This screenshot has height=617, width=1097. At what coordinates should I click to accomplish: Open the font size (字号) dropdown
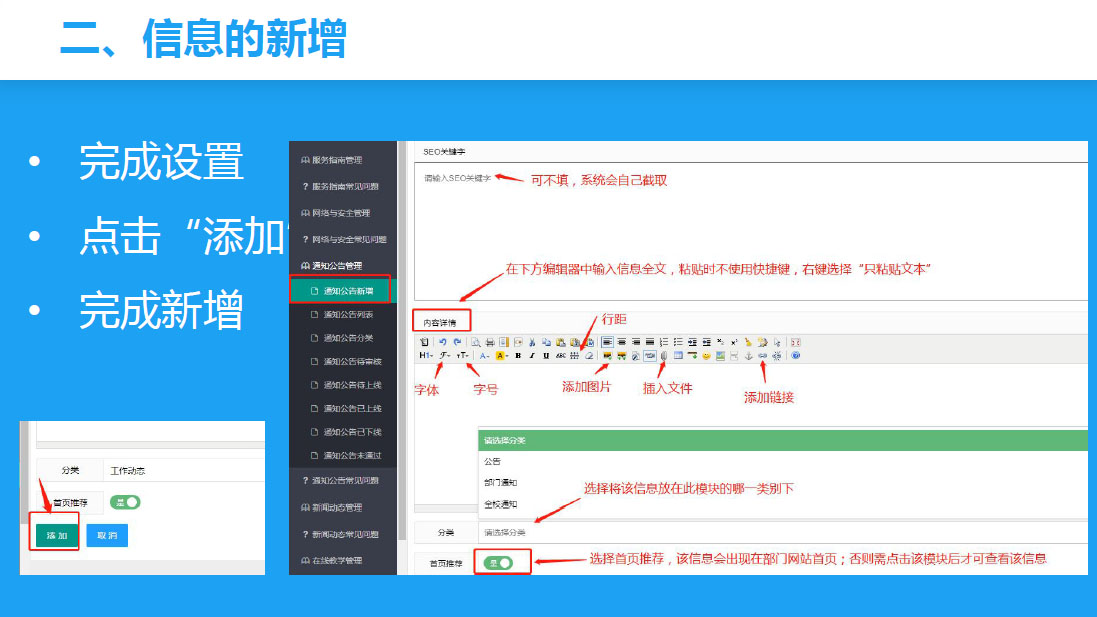[x=462, y=355]
